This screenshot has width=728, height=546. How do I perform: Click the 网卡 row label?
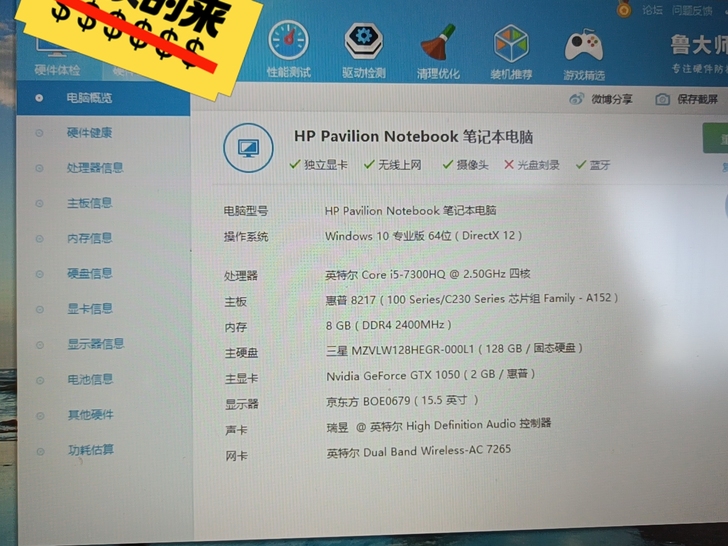[x=236, y=456]
